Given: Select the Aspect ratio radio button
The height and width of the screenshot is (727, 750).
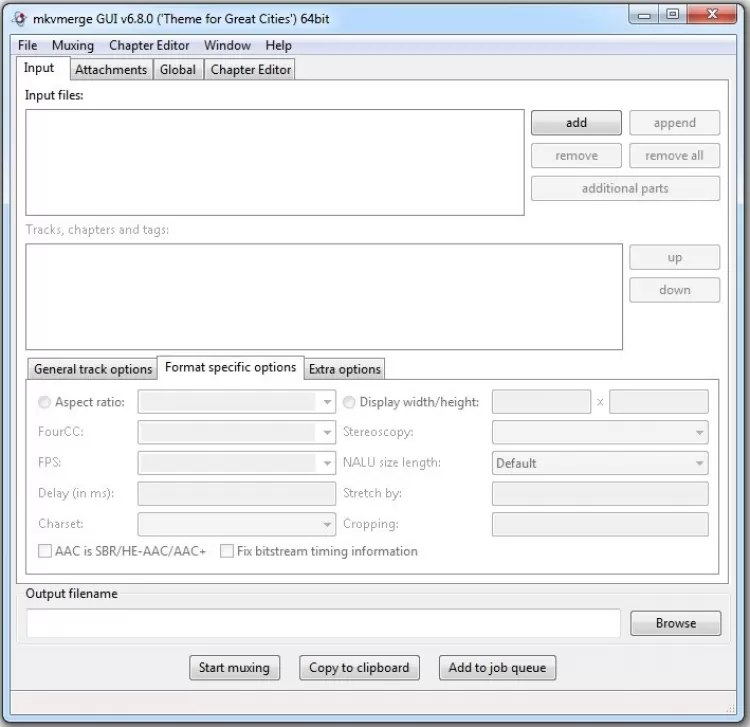Looking at the screenshot, I should [x=44, y=402].
